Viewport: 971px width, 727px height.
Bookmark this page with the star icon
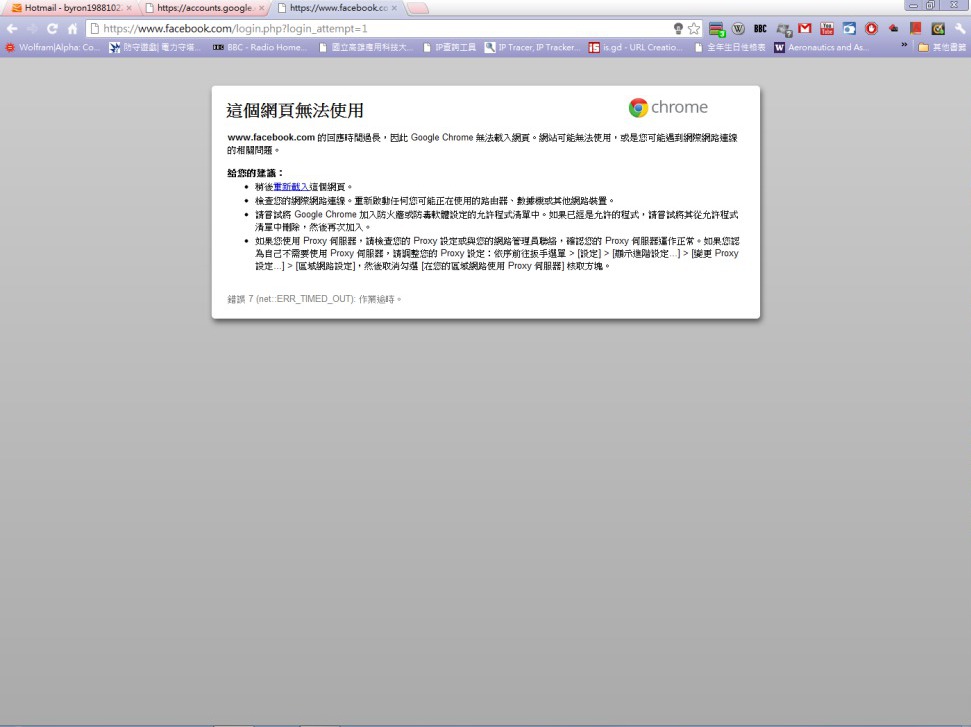click(694, 28)
